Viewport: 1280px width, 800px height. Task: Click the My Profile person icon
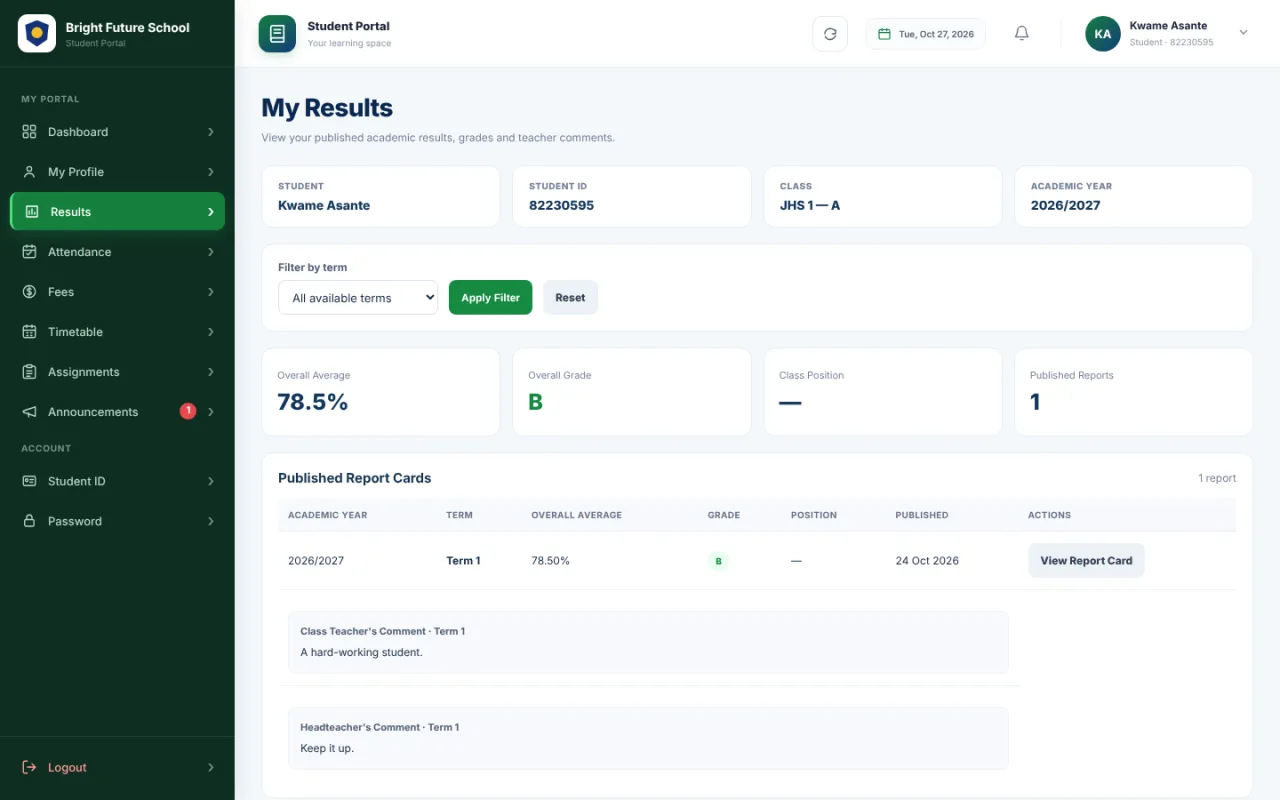click(x=29, y=172)
